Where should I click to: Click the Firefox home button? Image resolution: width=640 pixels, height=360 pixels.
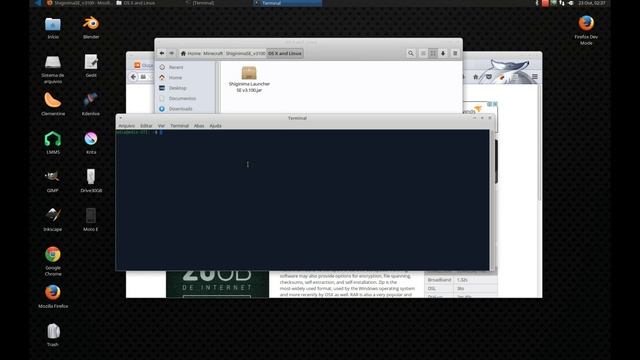(476, 77)
